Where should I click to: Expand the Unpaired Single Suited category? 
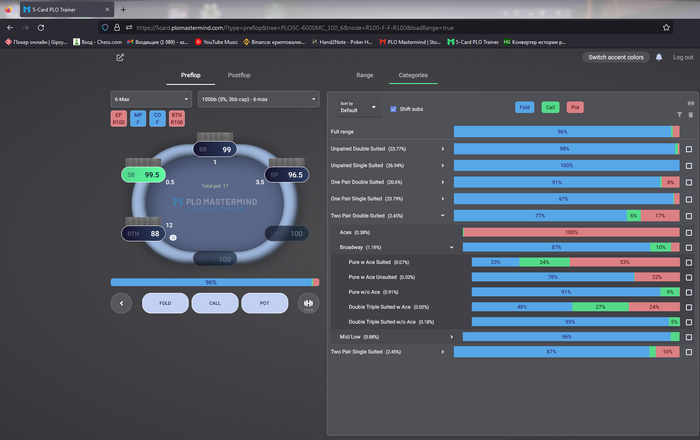pos(442,166)
